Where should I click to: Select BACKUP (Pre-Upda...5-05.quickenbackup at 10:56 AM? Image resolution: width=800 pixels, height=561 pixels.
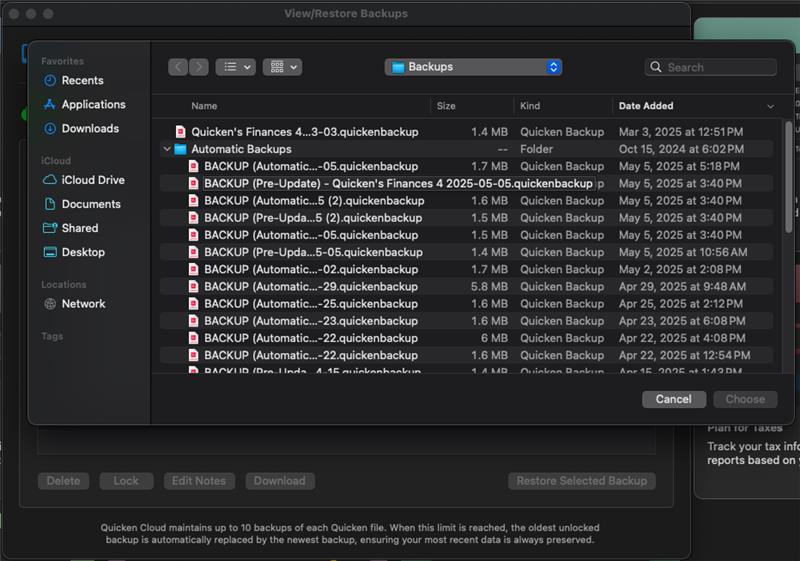pyautogui.click(x=466, y=252)
